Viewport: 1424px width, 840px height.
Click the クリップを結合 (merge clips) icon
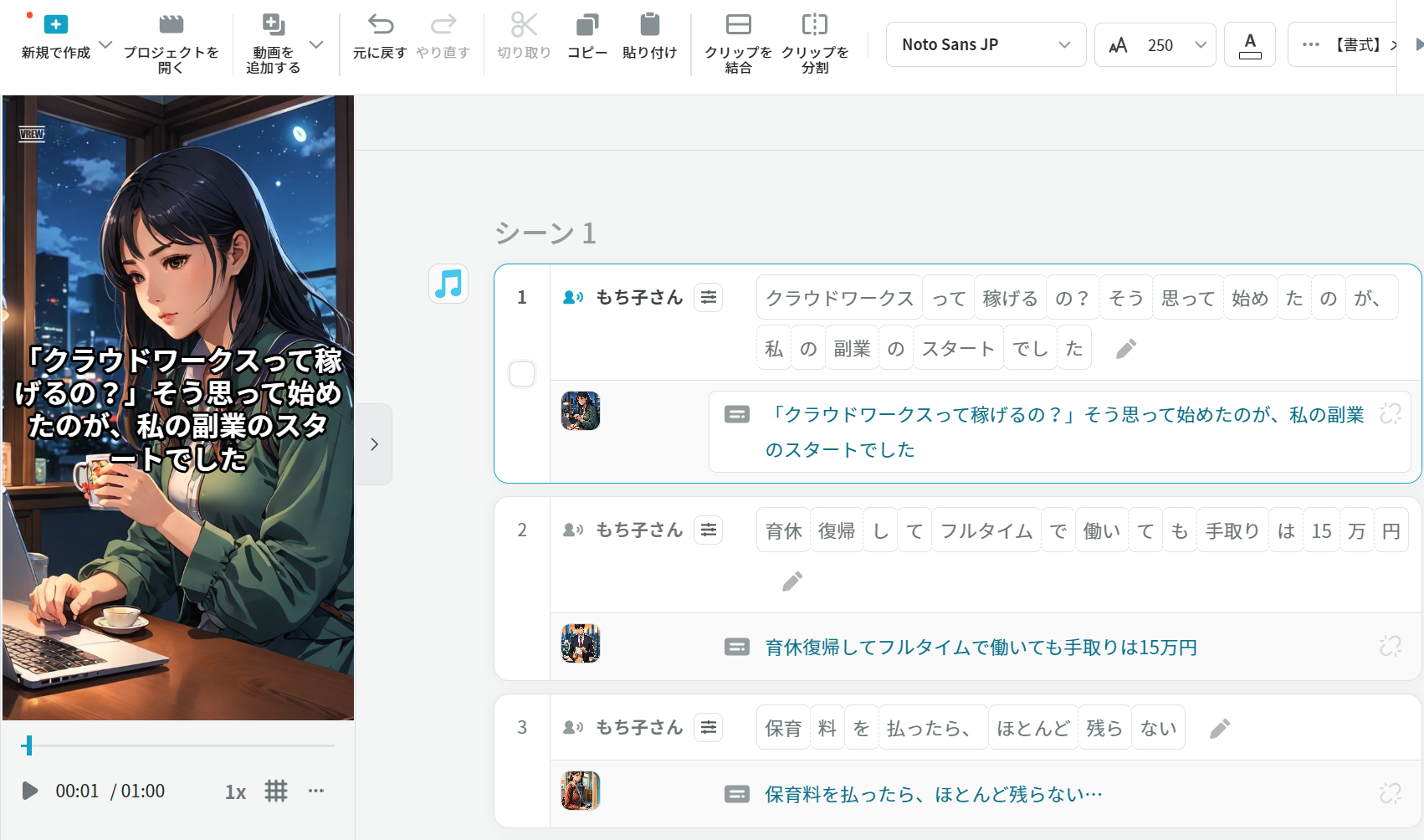pyautogui.click(x=738, y=25)
